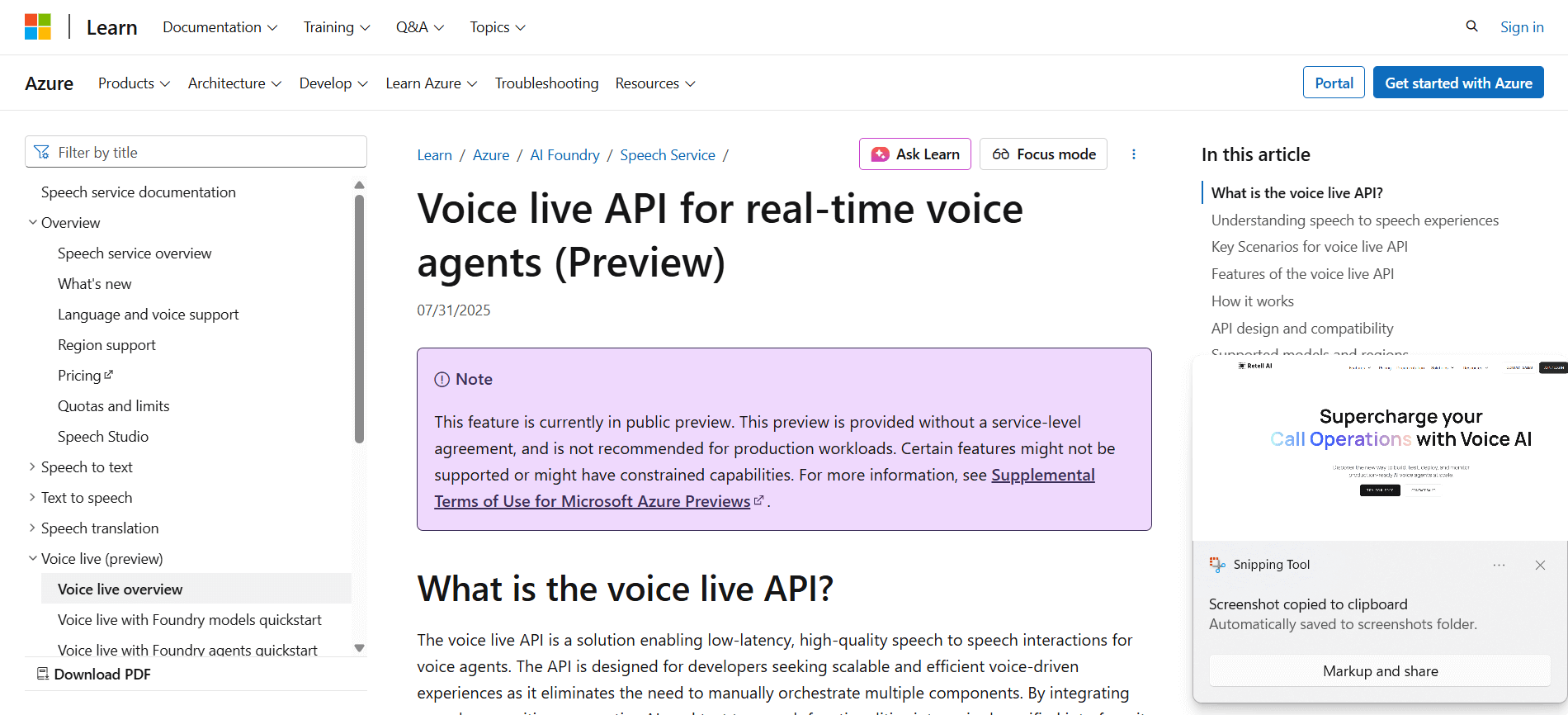
Task: Jump to Key Scenarios for voice live API
Action: pos(1310,246)
